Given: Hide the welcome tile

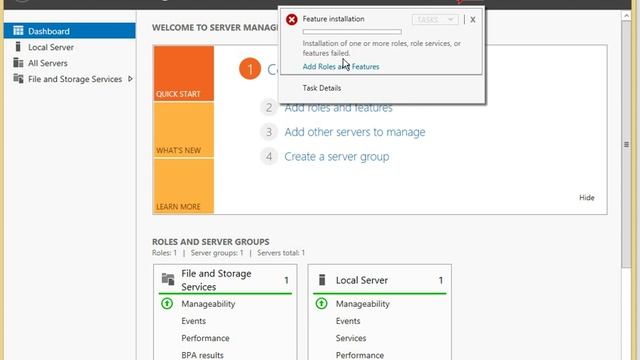Looking at the screenshot, I should click(x=587, y=198).
